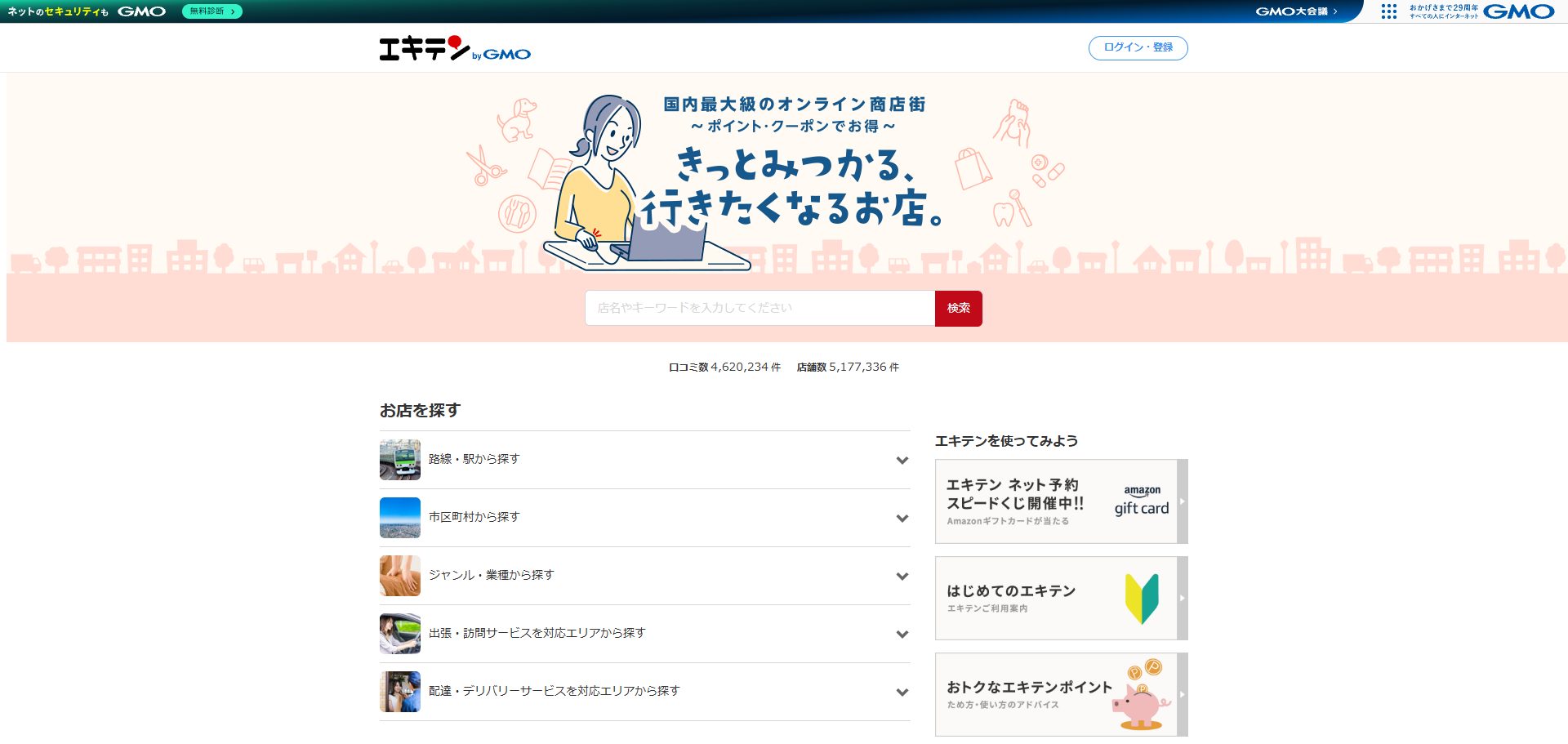This screenshot has height=744, width=1568.
Task: Click the cityscape thumbnail for 市区町村から探す
Action: pos(399,517)
